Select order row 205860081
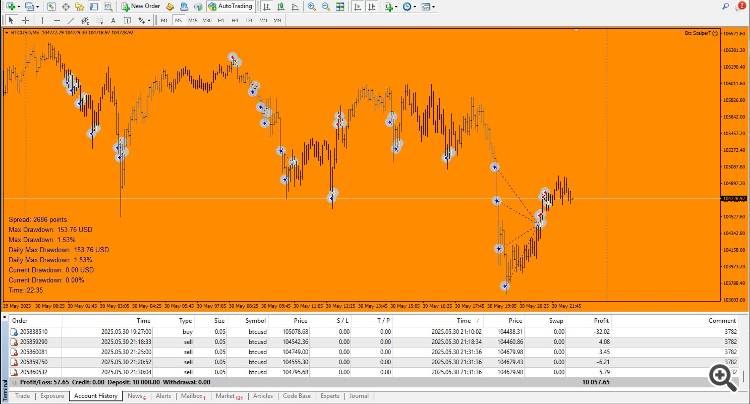 point(374,352)
